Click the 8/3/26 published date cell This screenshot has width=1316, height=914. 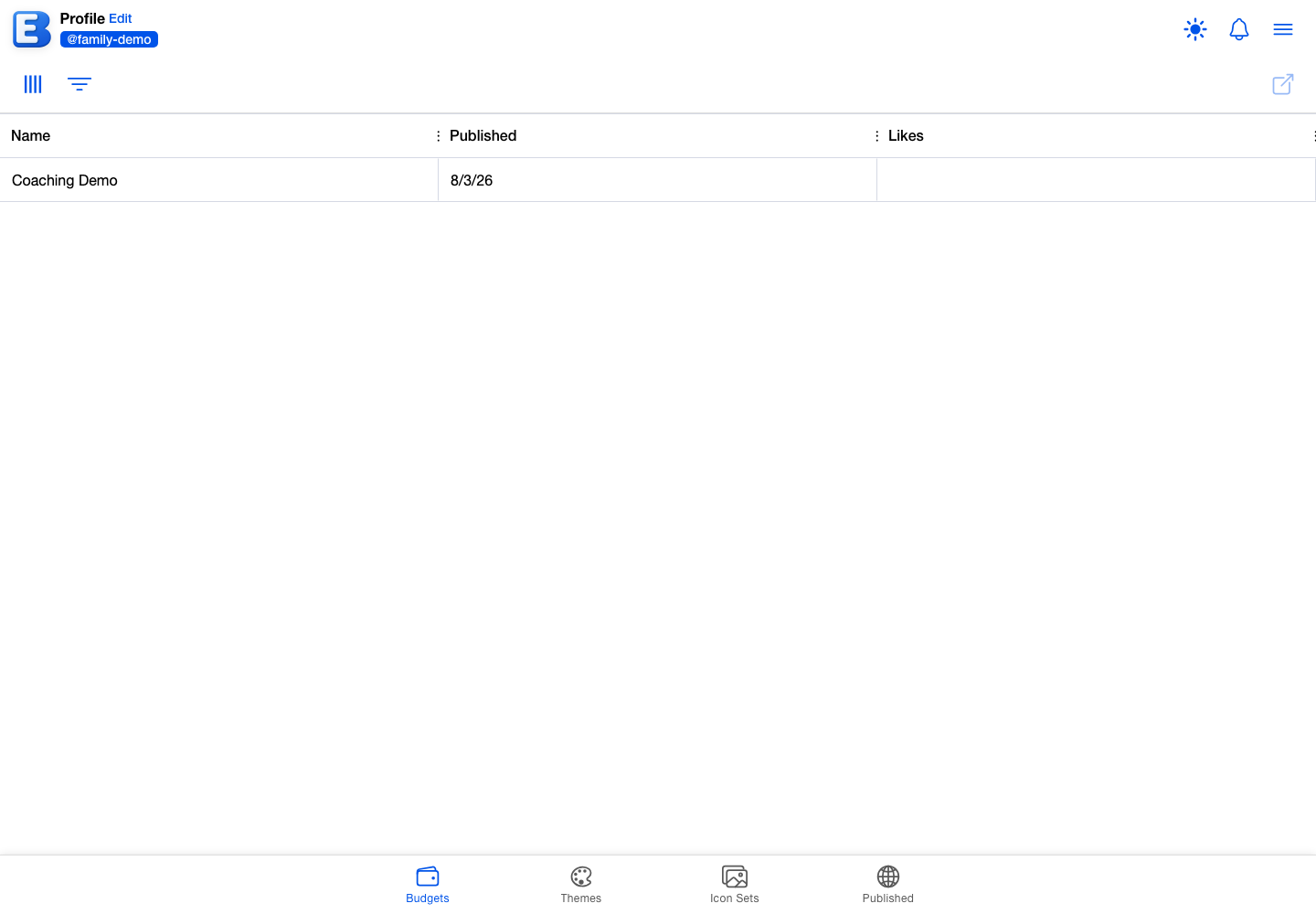click(x=657, y=180)
